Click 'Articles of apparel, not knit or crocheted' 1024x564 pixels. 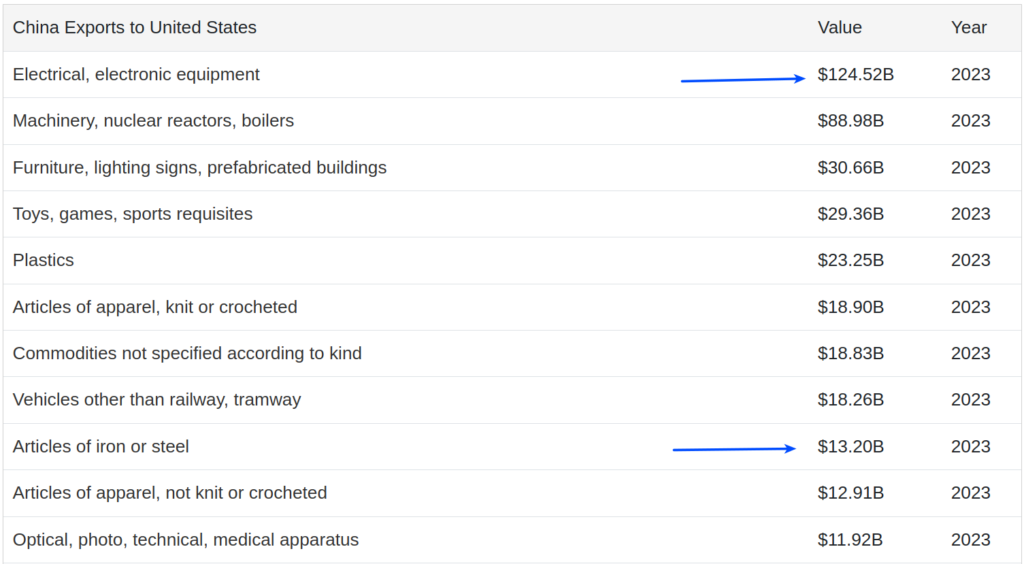169,493
